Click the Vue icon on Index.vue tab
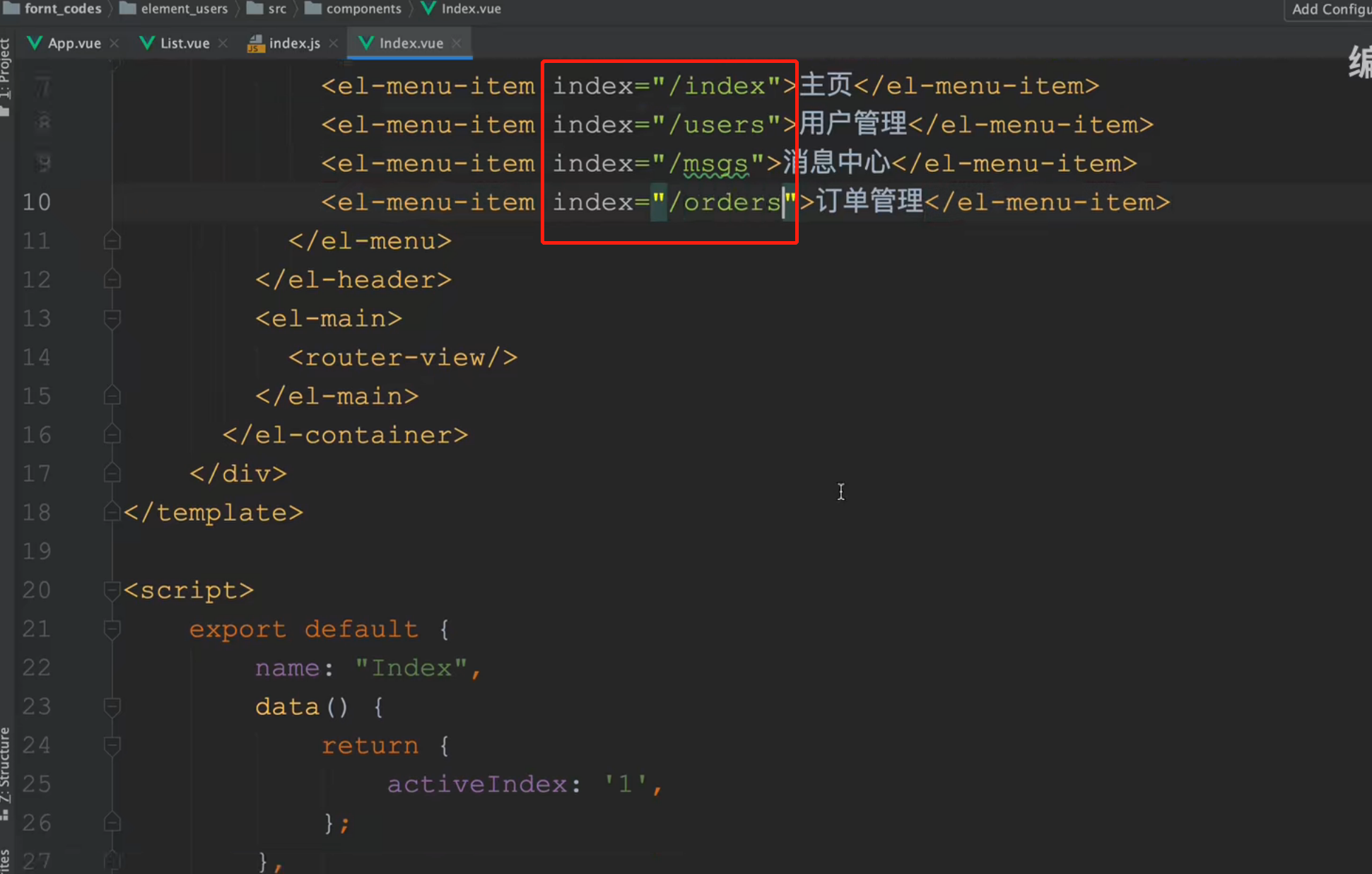Image resolution: width=1372 pixels, height=874 pixels. (x=365, y=43)
